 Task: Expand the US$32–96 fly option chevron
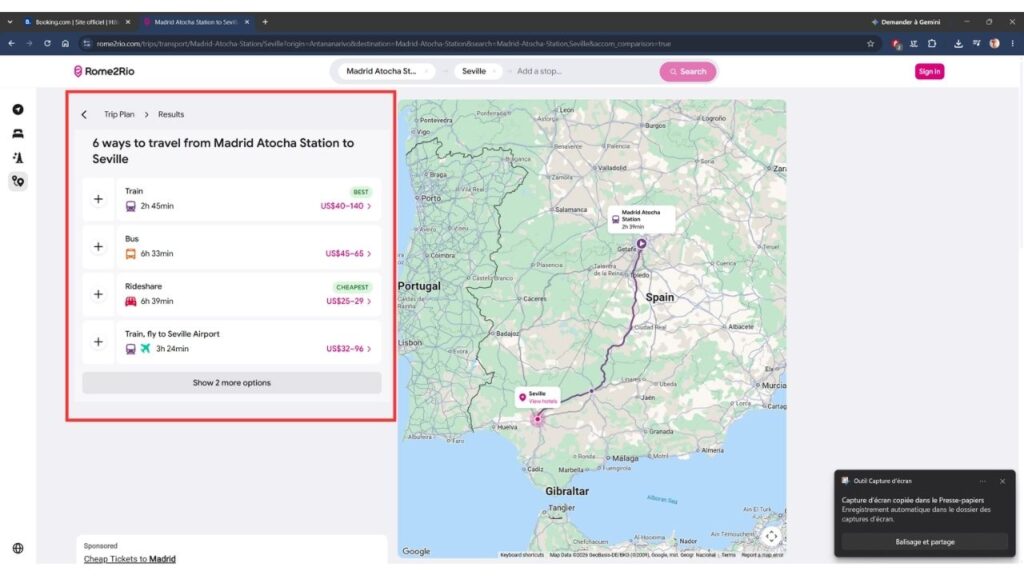click(x=369, y=349)
